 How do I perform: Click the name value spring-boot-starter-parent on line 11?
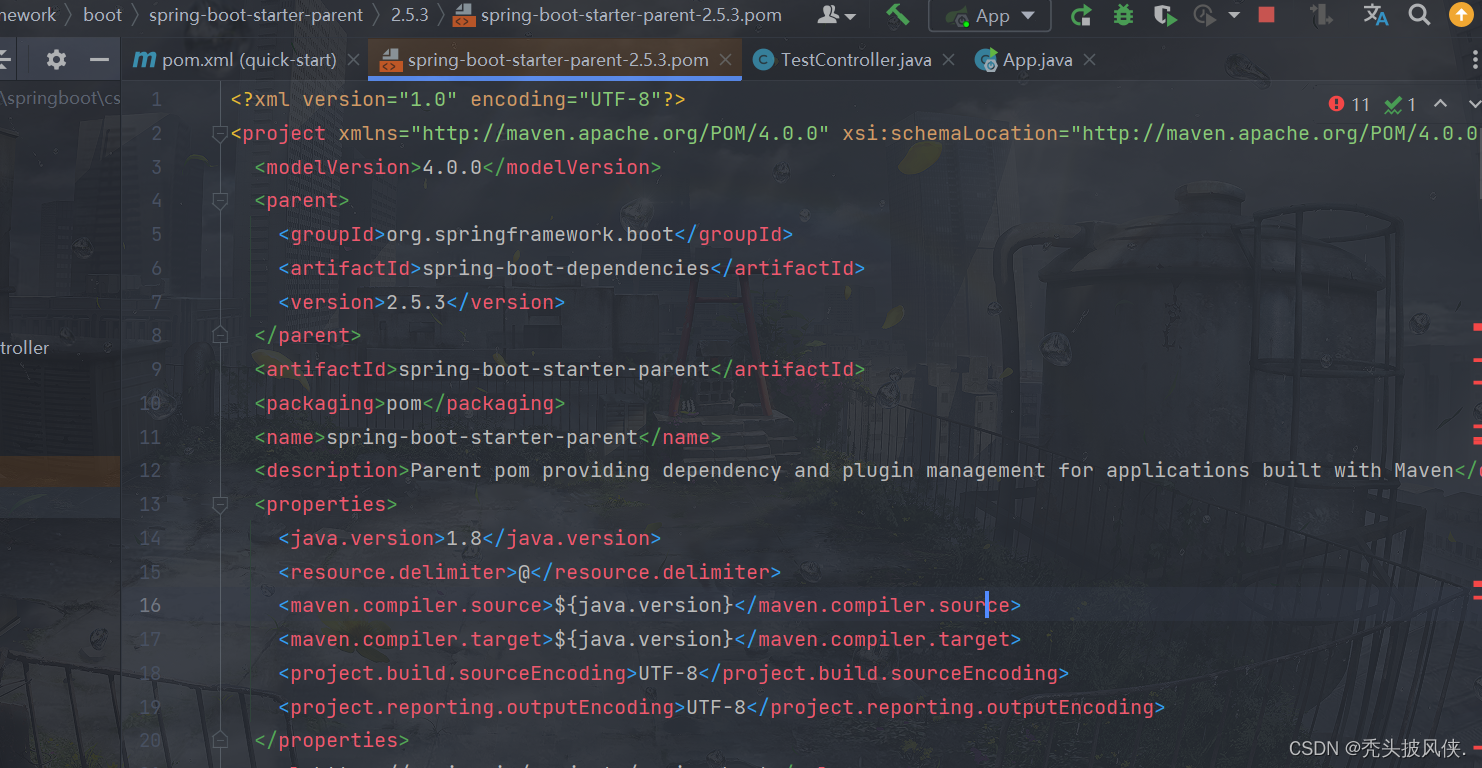coord(482,437)
